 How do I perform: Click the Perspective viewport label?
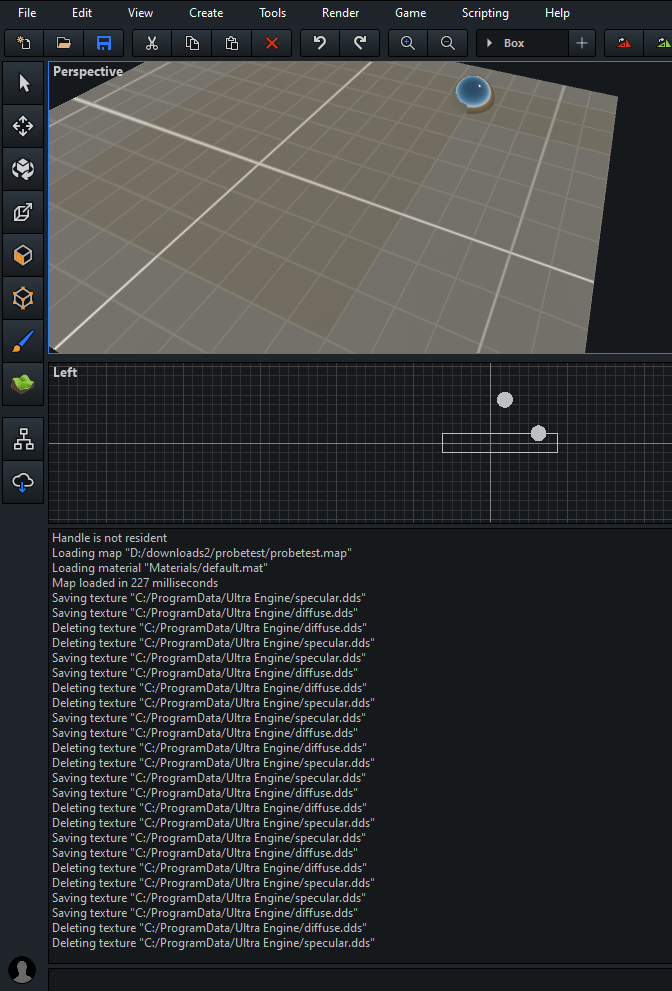coord(88,71)
